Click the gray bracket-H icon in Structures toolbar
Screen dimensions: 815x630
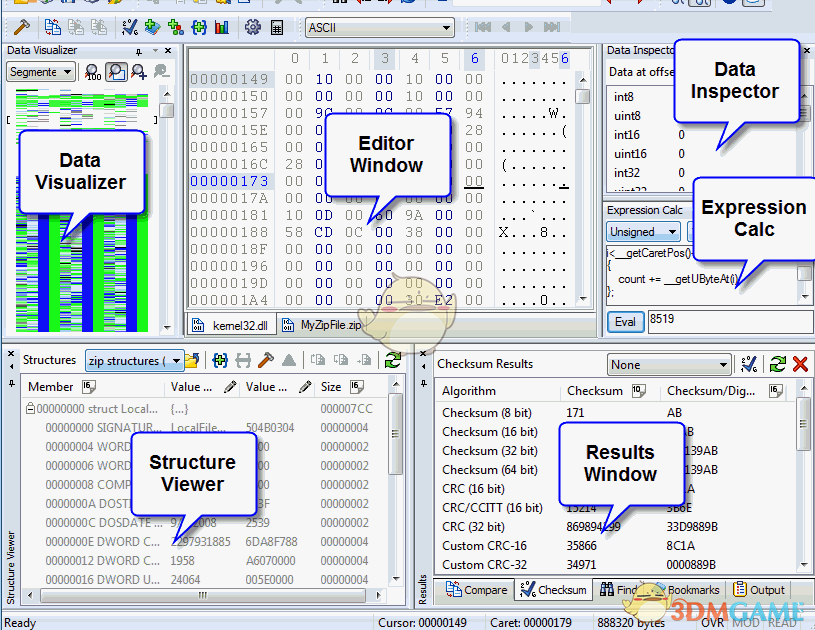(x=243, y=360)
